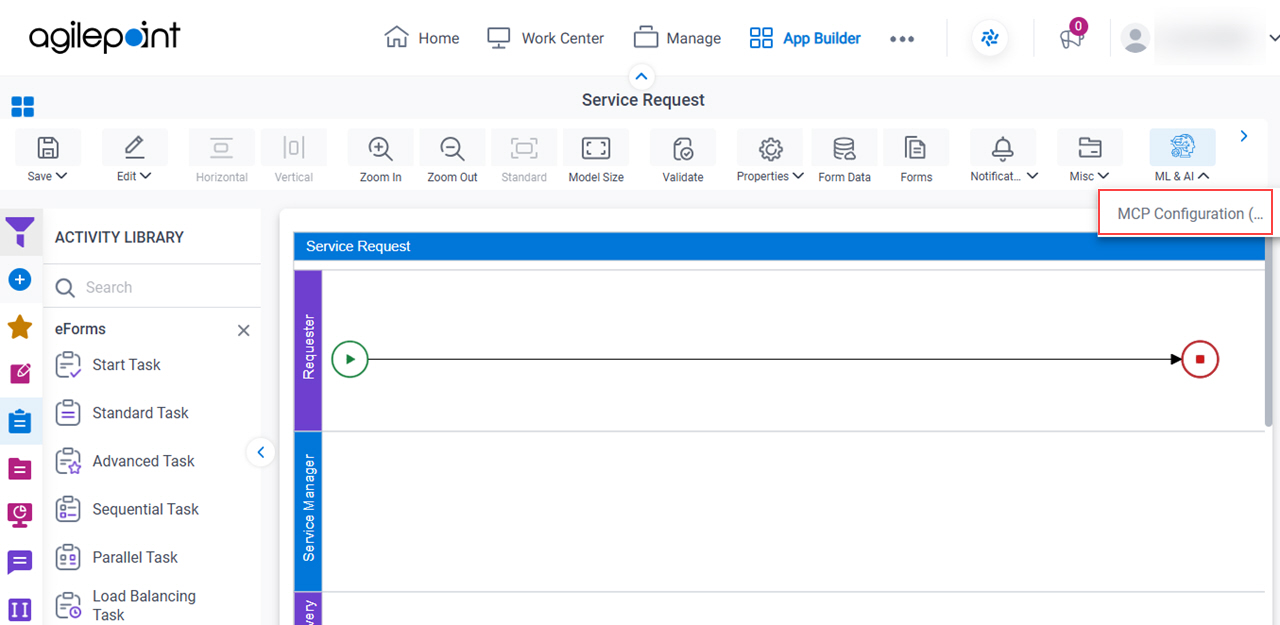Select the Requester swimlane header
Screen dimensions: 1280x625
pyautogui.click(x=308, y=350)
